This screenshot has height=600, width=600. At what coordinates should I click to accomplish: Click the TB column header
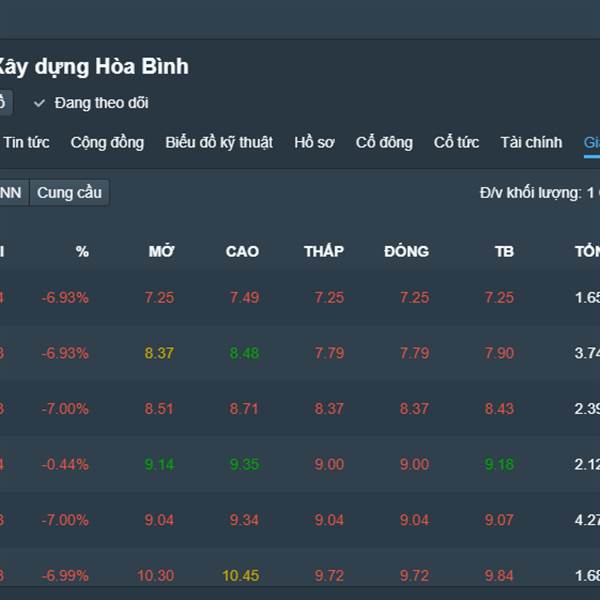pyautogui.click(x=504, y=252)
